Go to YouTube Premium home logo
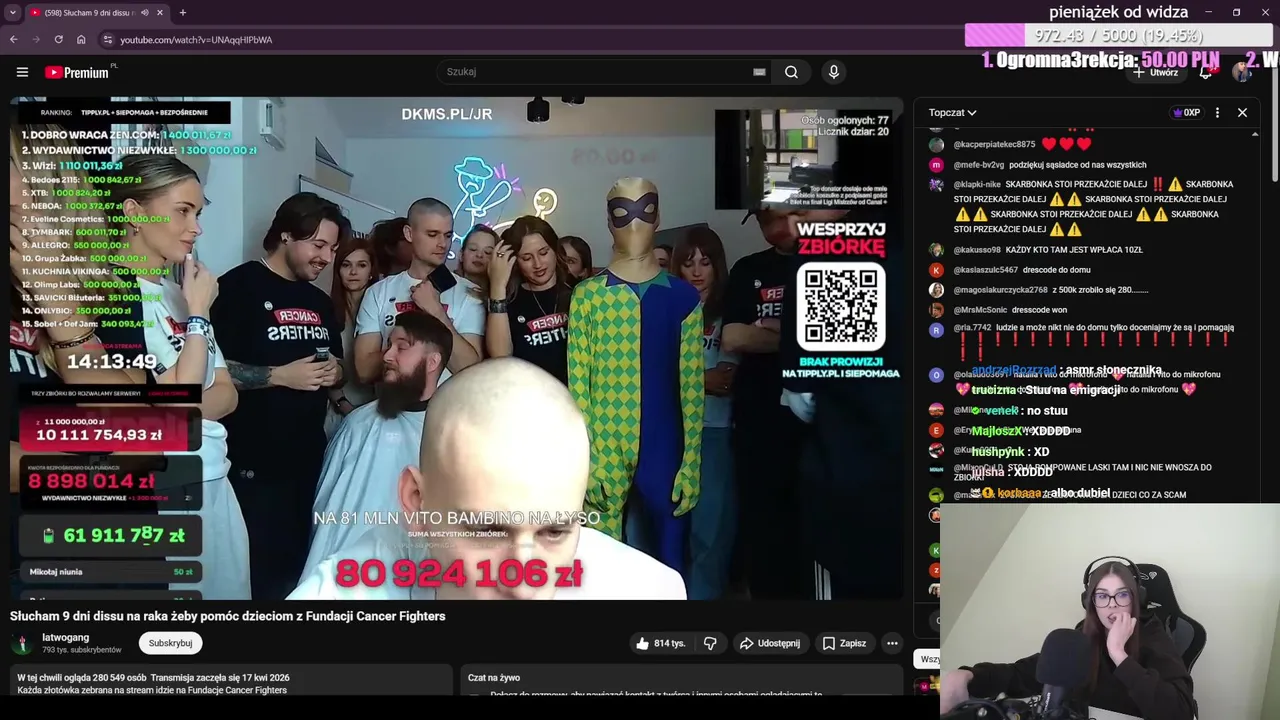The height and width of the screenshot is (720, 1280). (77, 72)
